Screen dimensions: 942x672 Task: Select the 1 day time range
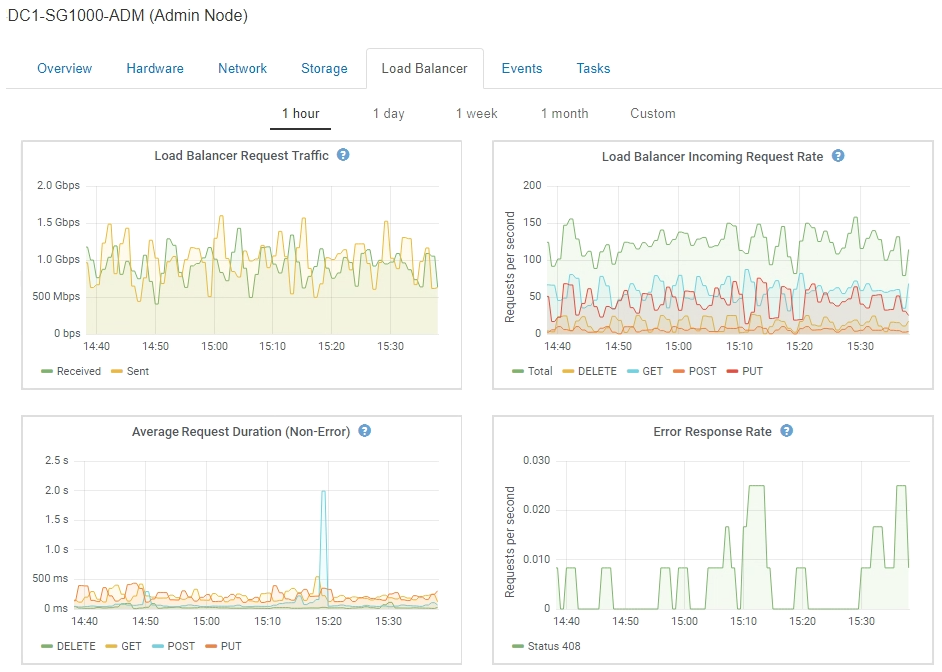coord(388,113)
